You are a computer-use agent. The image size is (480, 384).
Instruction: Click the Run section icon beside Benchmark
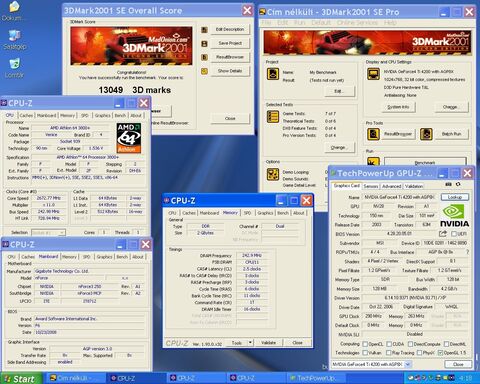point(373,162)
